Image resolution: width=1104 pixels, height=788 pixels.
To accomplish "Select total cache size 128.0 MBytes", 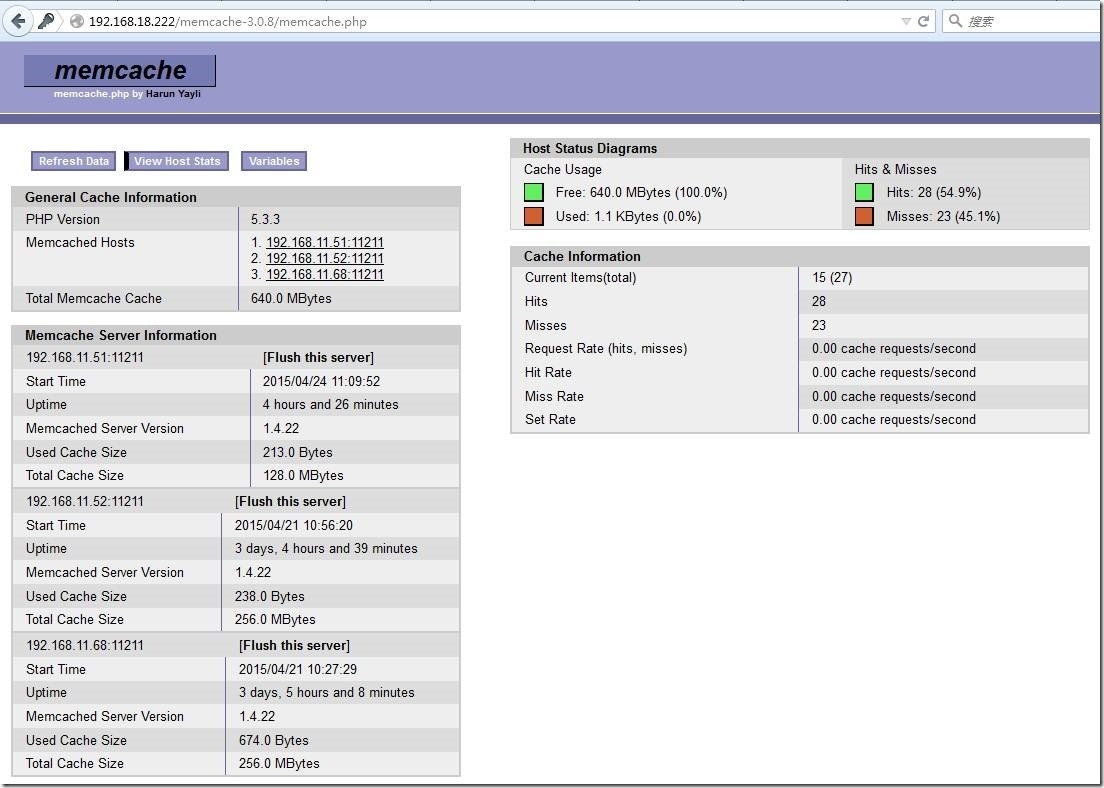I will [x=303, y=476].
